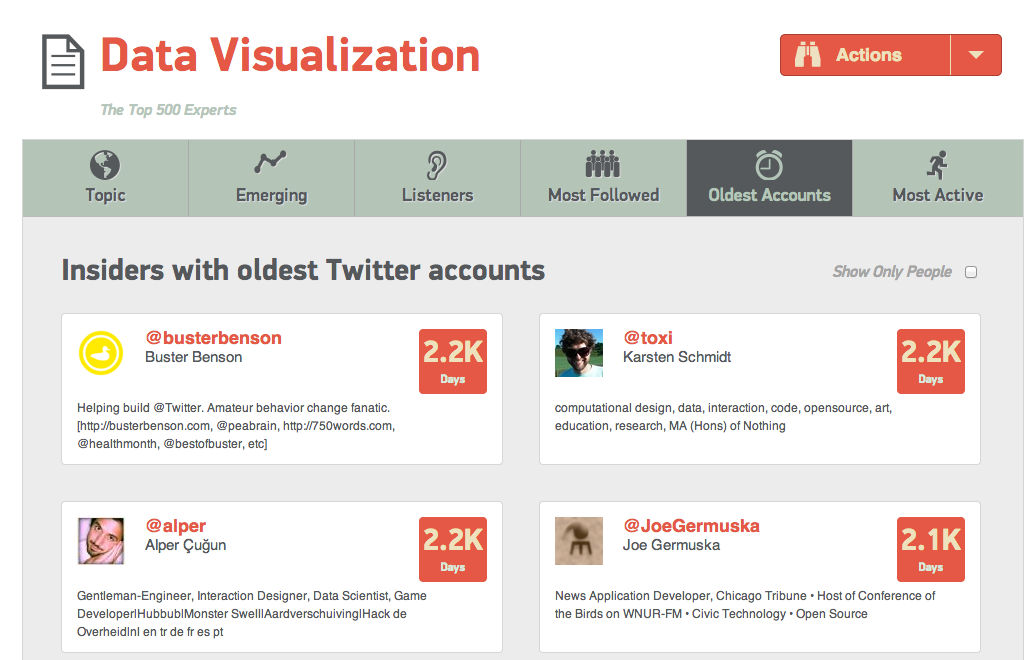Viewport: 1032px width, 660px height.
Task: Click the globe icon for Topic
Action: (105, 165)
